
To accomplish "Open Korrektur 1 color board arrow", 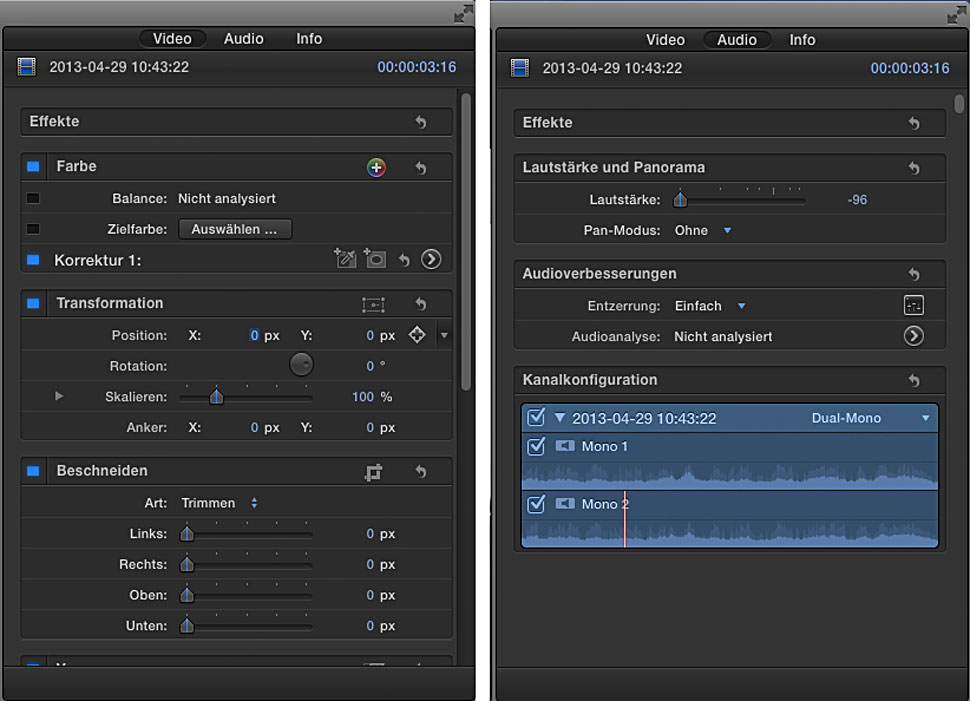I will pos(431,259).
